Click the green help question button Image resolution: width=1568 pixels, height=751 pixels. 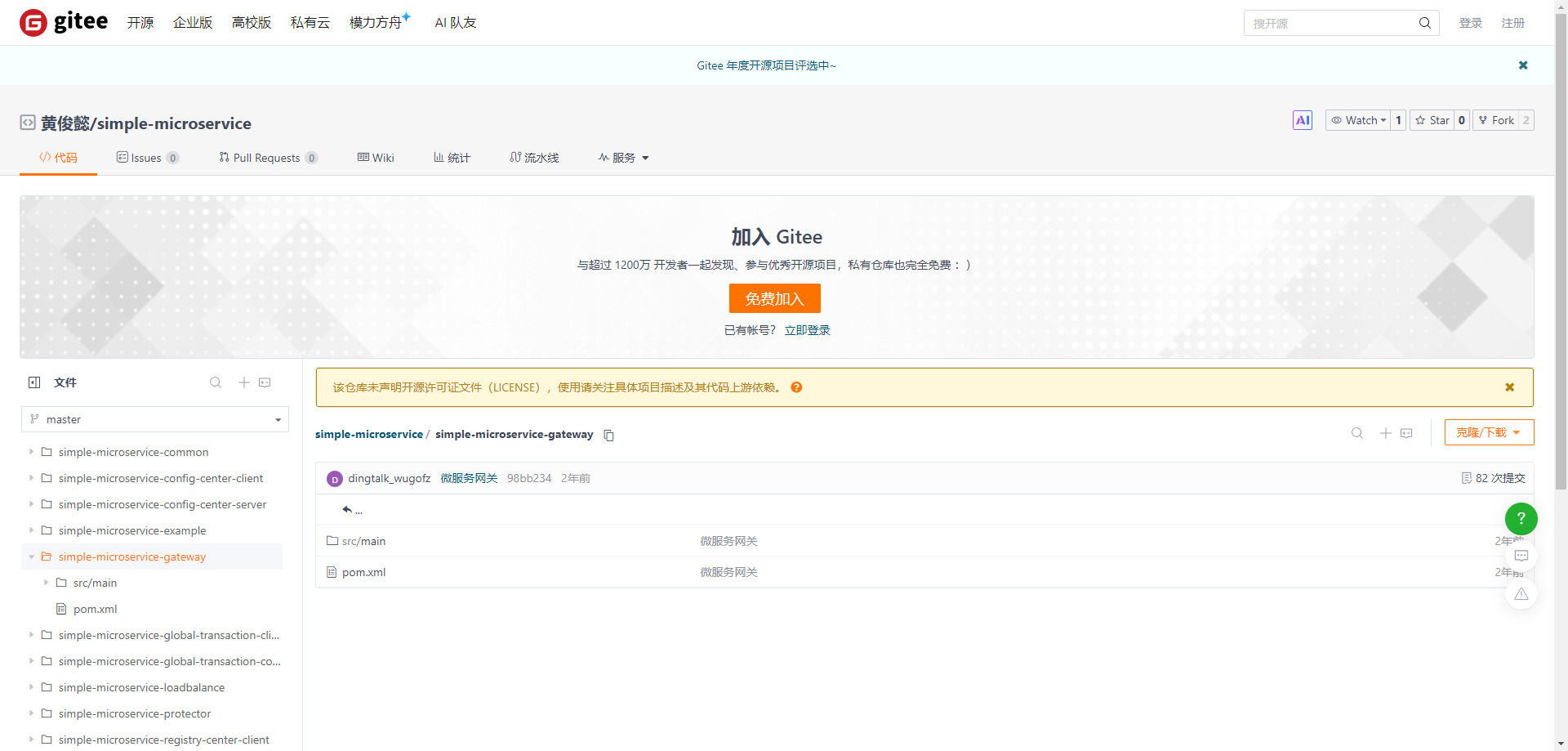tap(1521, 518)
